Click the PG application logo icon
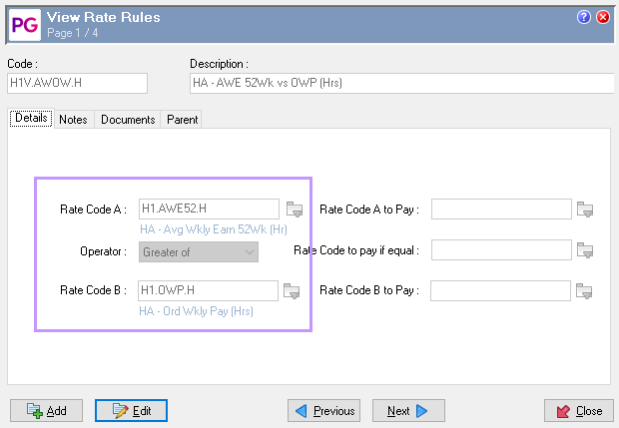Image resolution: width=619 pixels, height=428 pixels. pyautogui.click(x=23, y=24)
